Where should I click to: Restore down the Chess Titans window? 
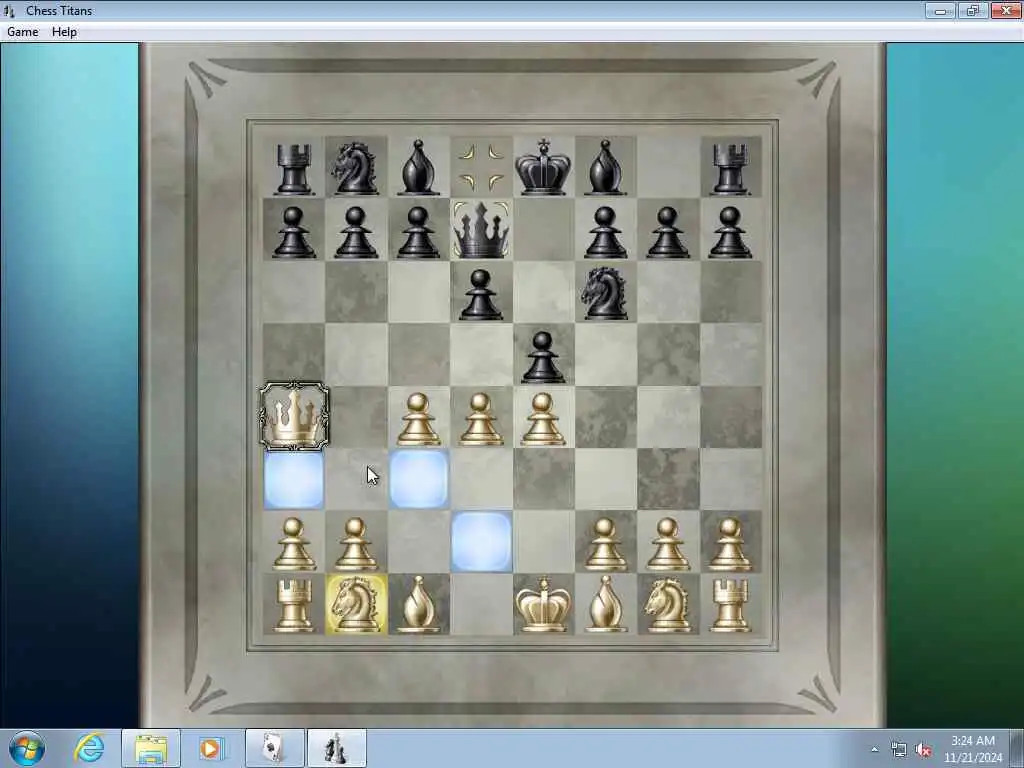point(972,10)
